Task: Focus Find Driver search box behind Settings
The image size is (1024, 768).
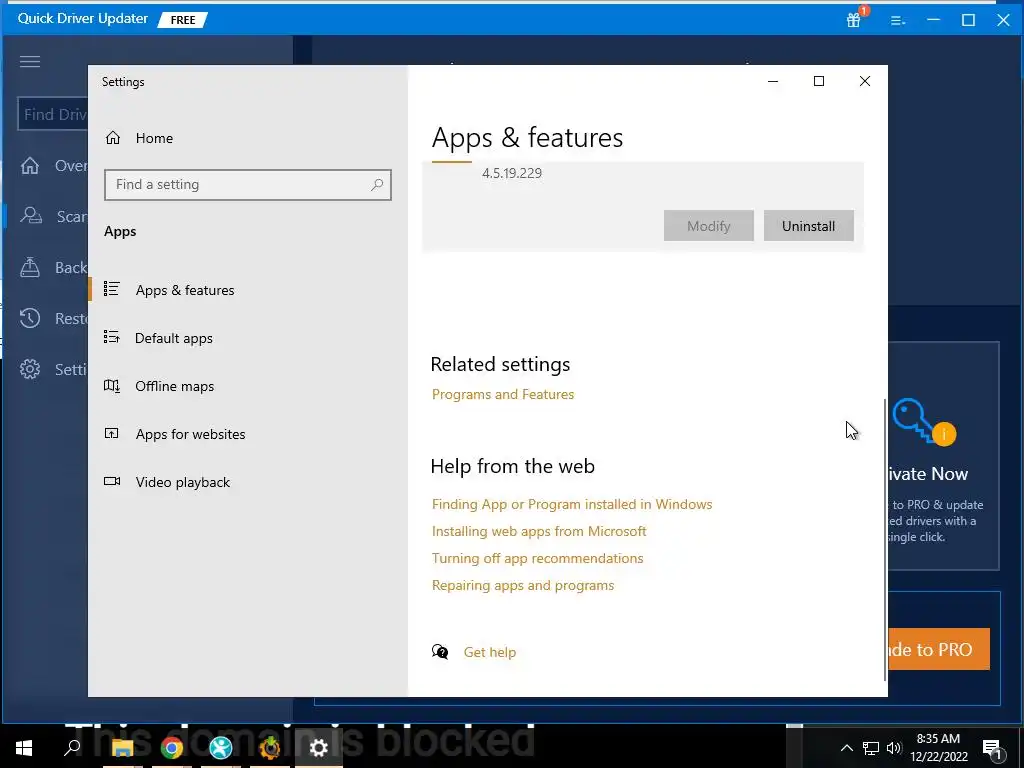Action: point(53,114)
